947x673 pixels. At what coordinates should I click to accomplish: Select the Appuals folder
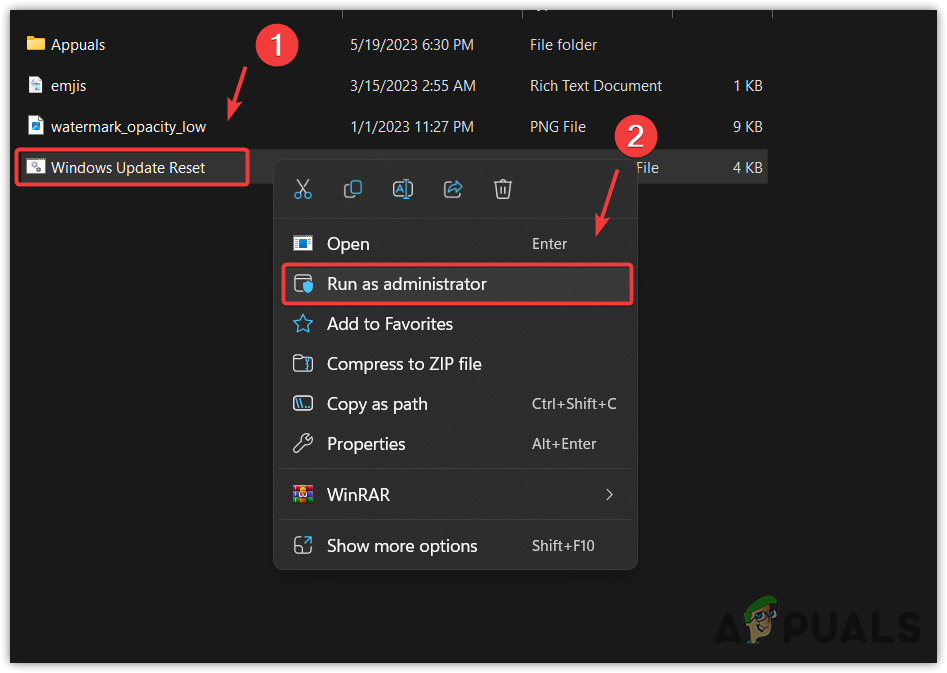point(78,45)
